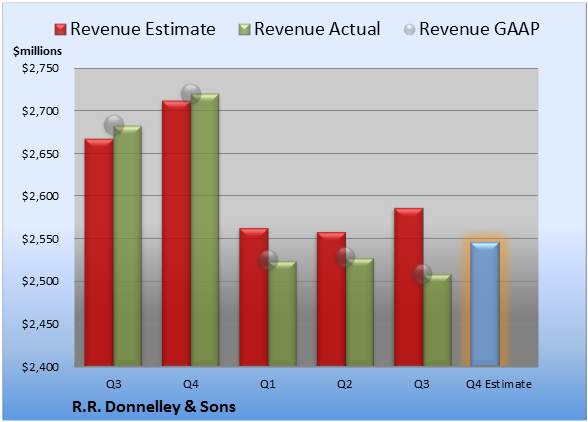Select the blue Q4 Estimate bar
Screen dimensions: 588x422
pyautogui.click(x=485, y=304)
